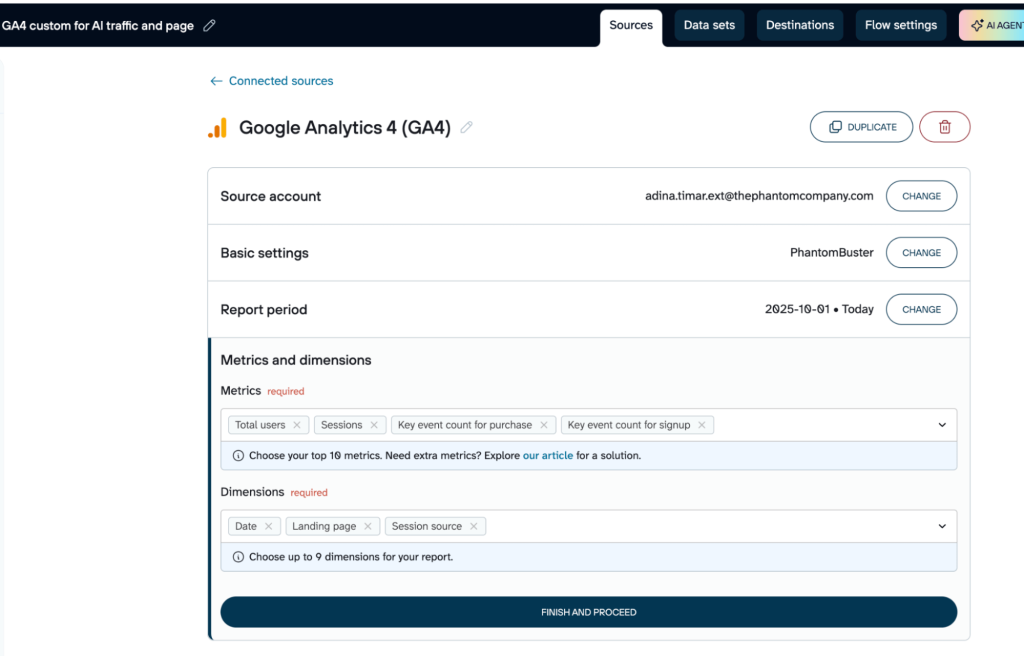Remove the Landing page dimension chip
This screenshot has height=656, width=1024.
pyautogui.click(x=368, y=525)
